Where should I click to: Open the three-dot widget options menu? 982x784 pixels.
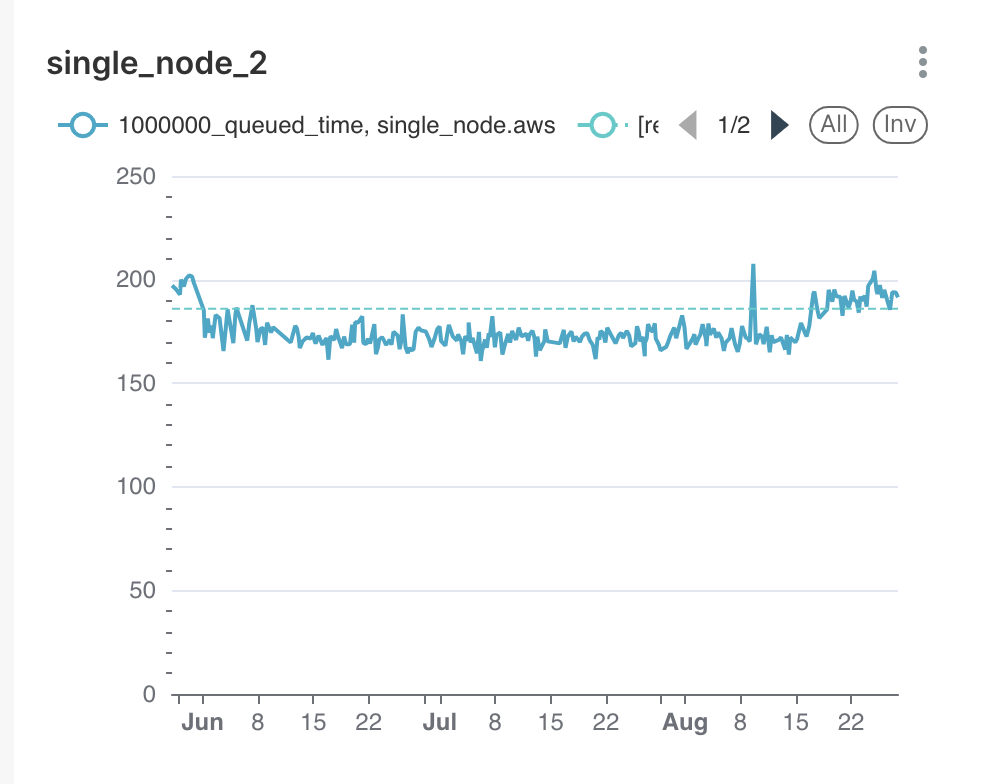(x=923, y=62)
